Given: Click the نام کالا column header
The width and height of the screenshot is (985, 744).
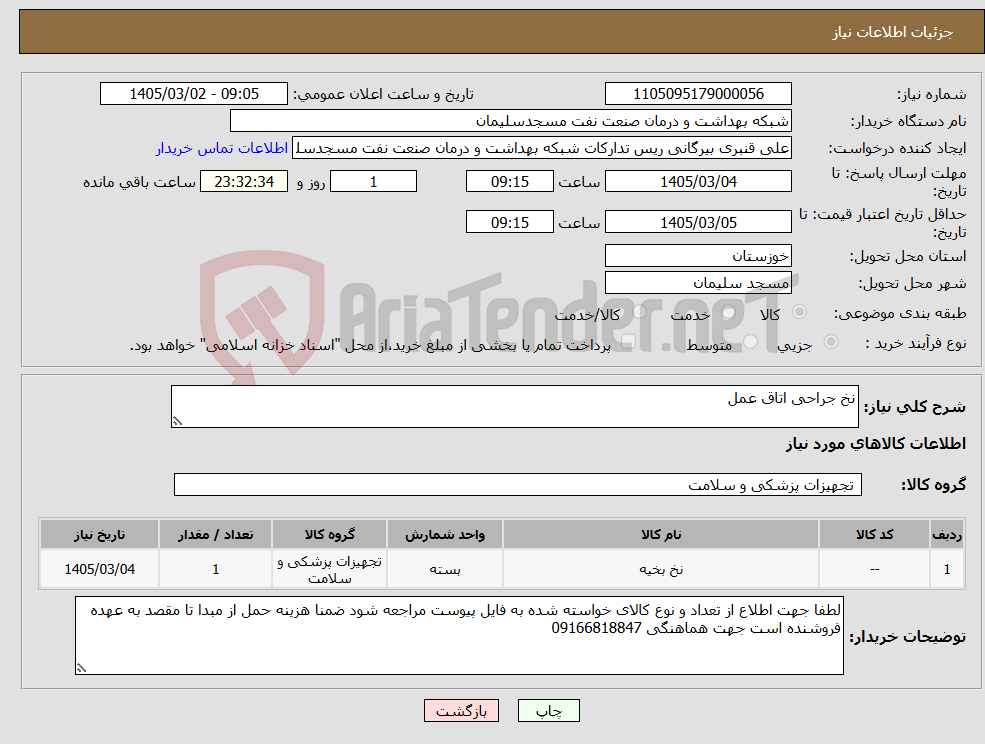Looking at the screenshot, I should click(x=661, y=535).
